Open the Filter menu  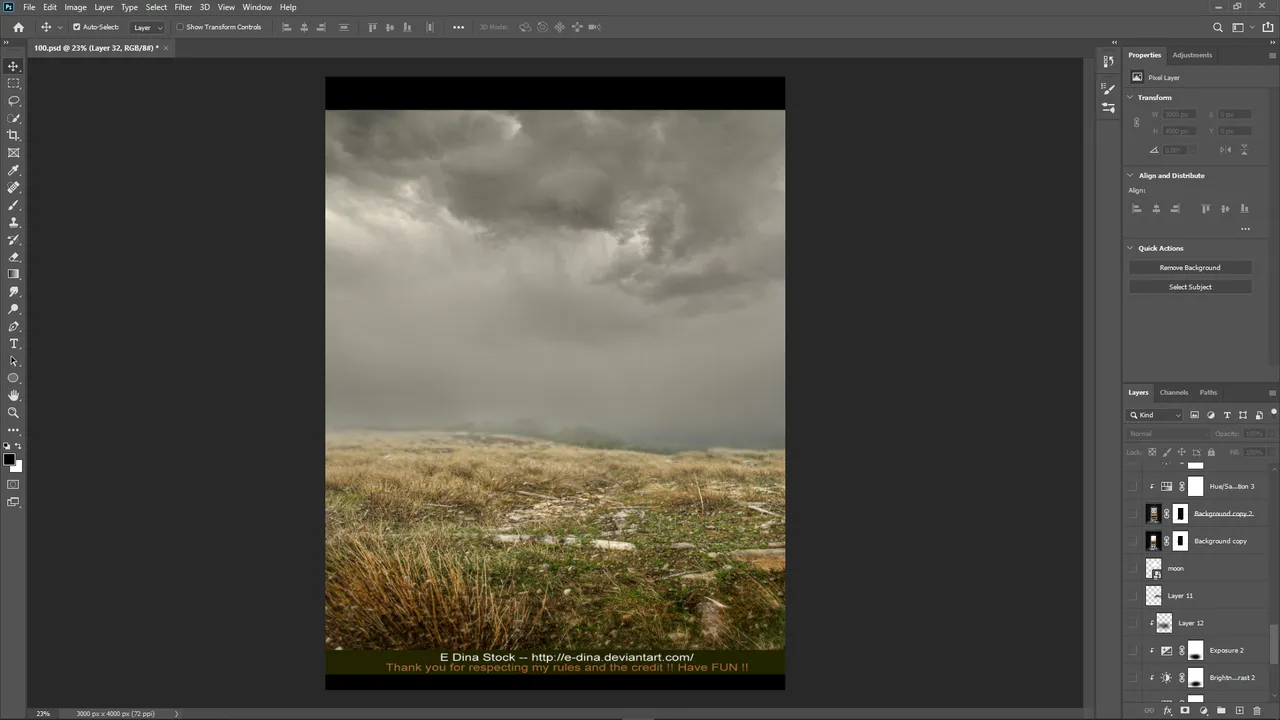(x=183, y=7)
